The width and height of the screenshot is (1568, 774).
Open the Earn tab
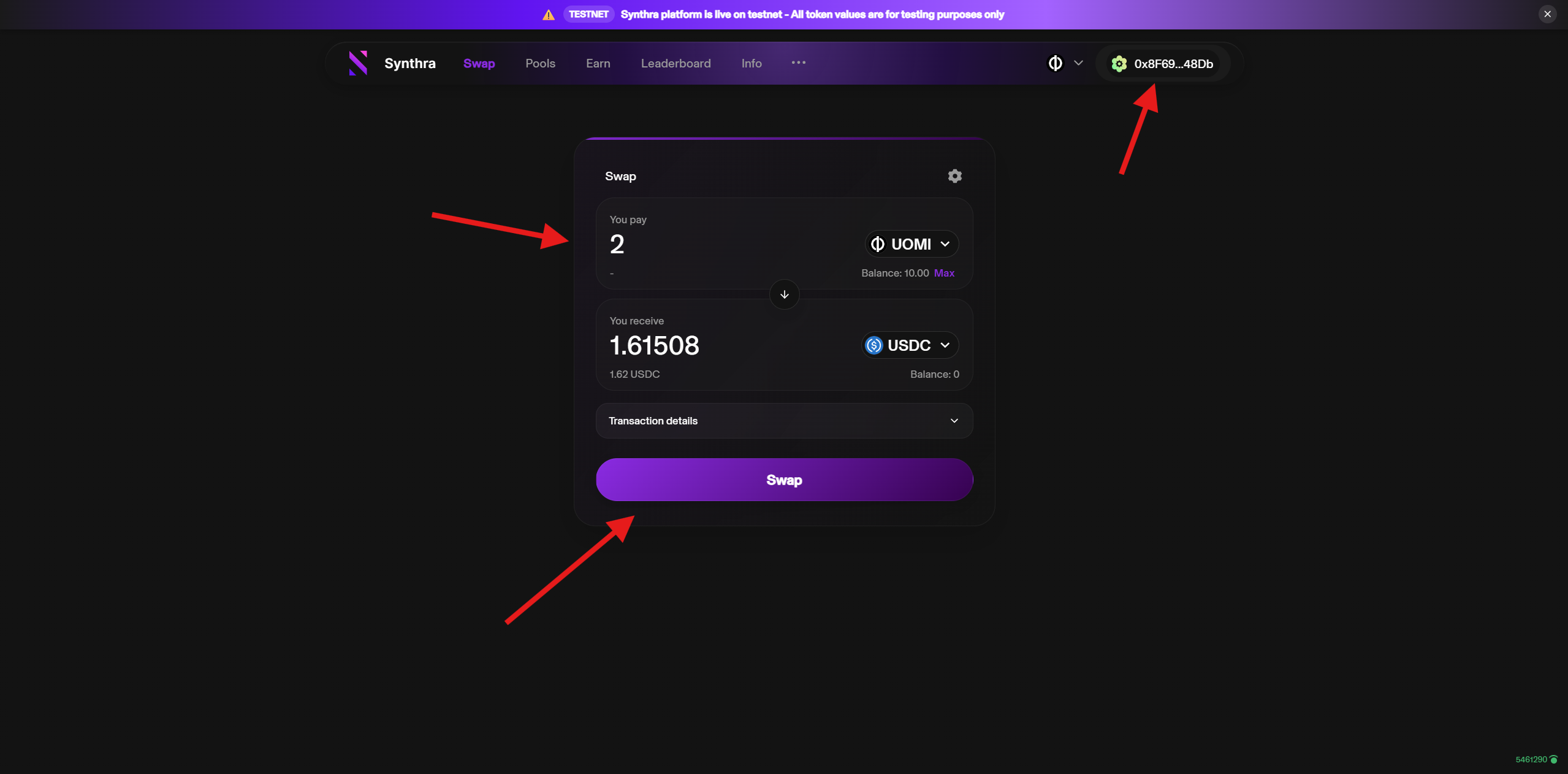point(598,63)
